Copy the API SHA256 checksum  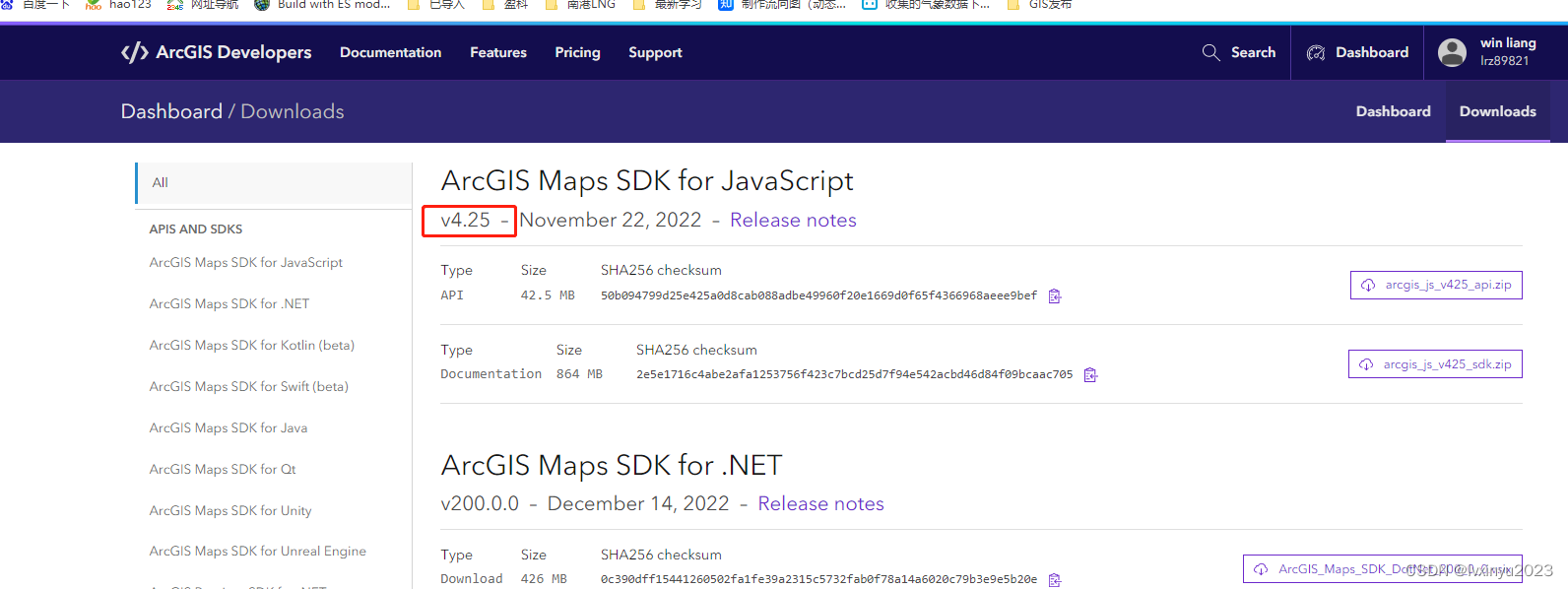click(1055, 295)
